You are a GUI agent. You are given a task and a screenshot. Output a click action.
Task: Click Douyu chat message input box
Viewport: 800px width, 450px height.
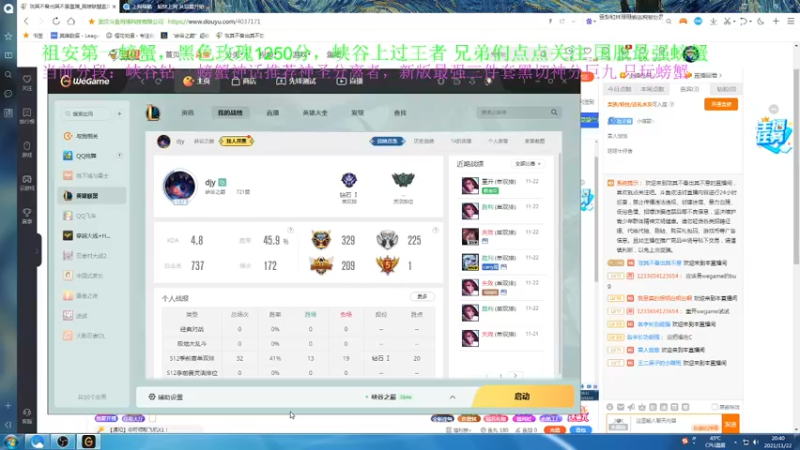click(x=676, y=424)
